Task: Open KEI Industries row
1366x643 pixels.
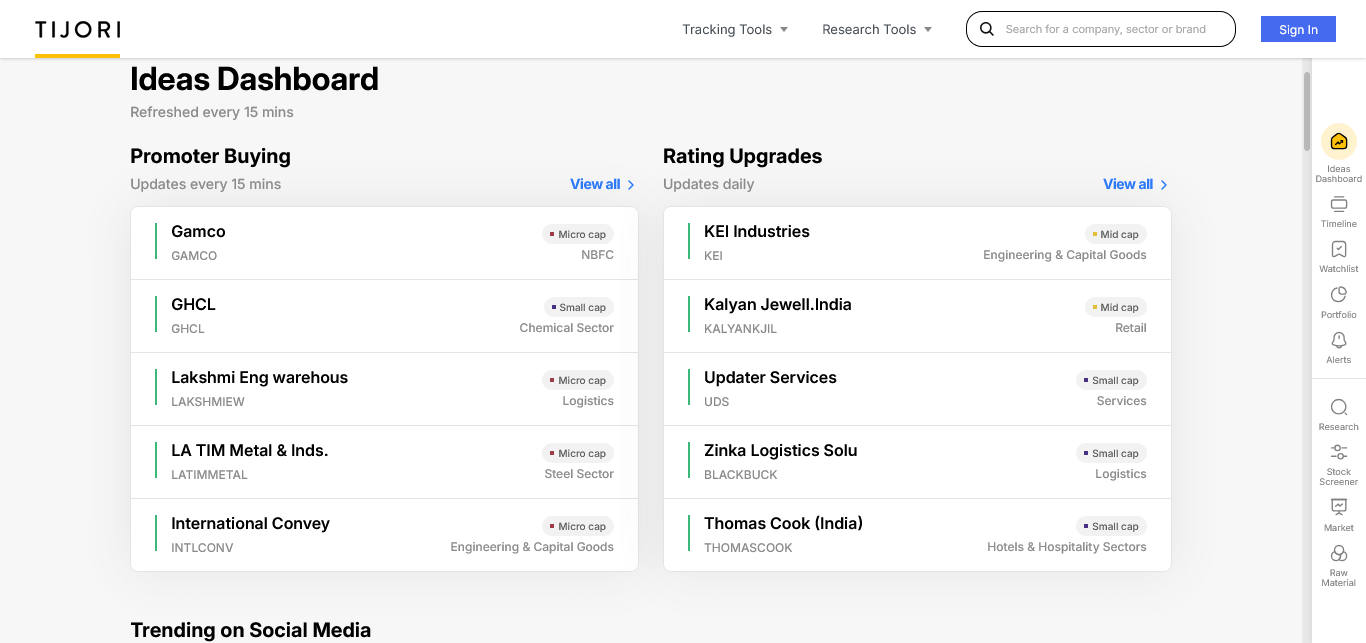Action: [x=917, y=243]
